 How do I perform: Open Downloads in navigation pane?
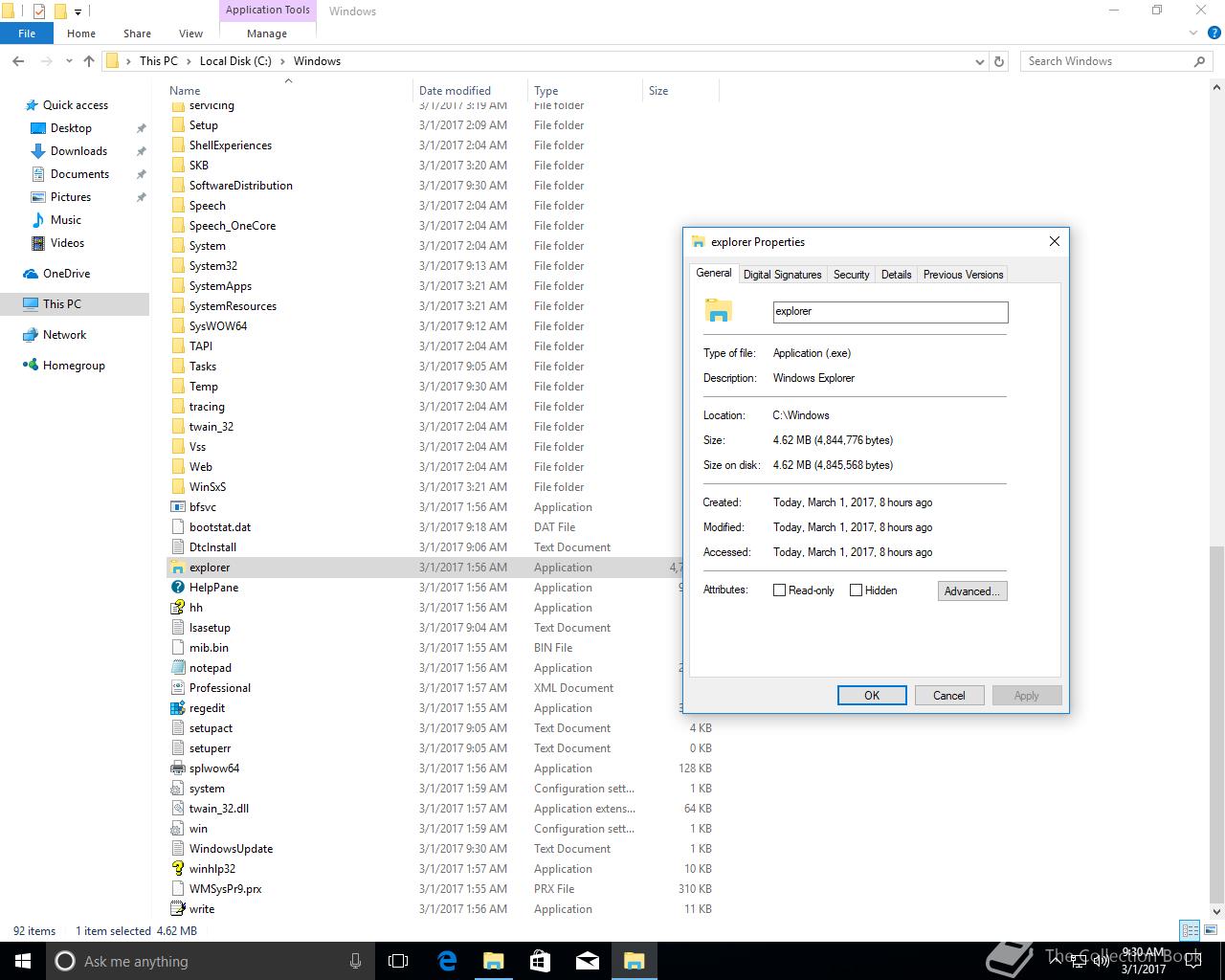[78, 151]
